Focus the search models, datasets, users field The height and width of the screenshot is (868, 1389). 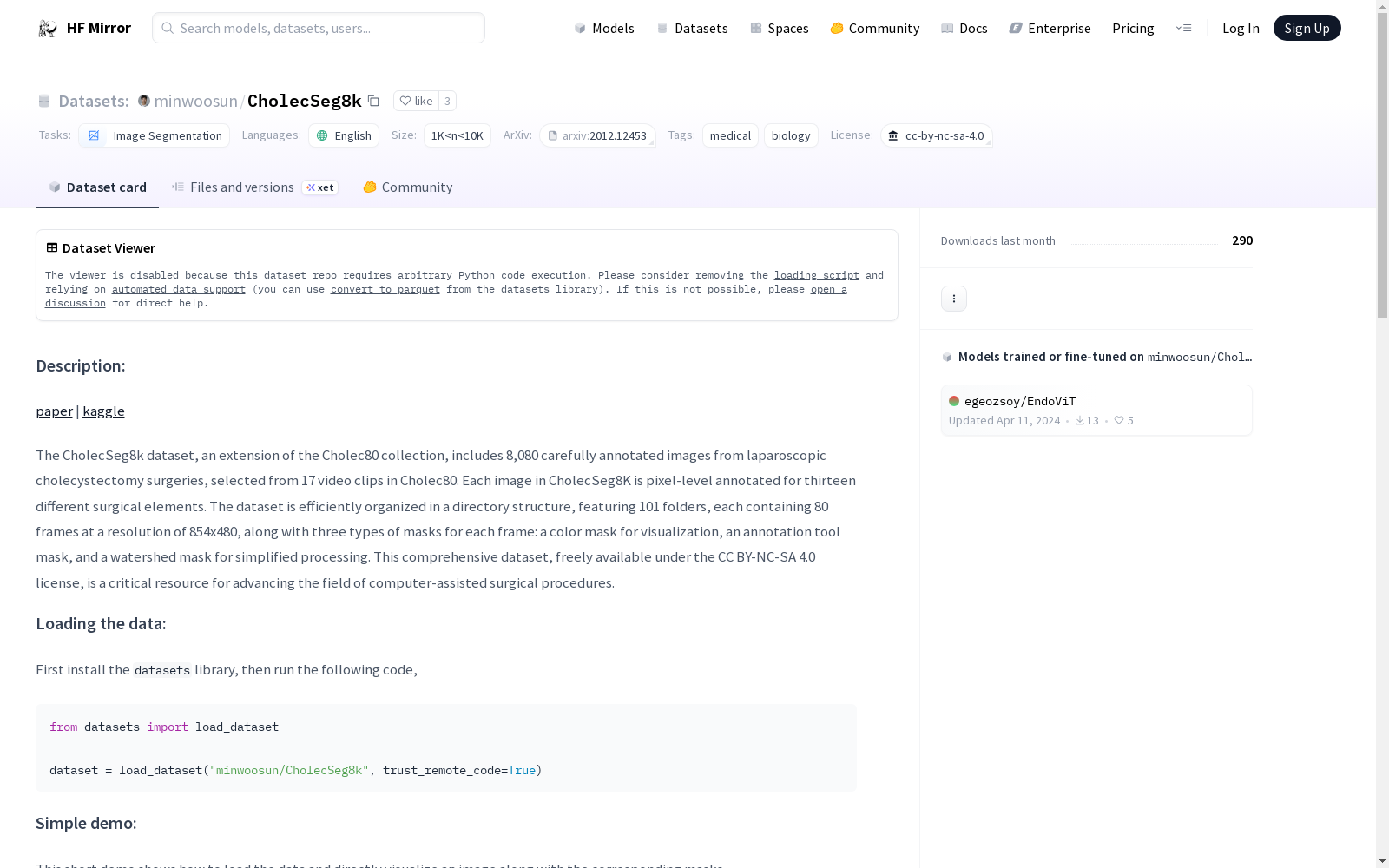319,28
